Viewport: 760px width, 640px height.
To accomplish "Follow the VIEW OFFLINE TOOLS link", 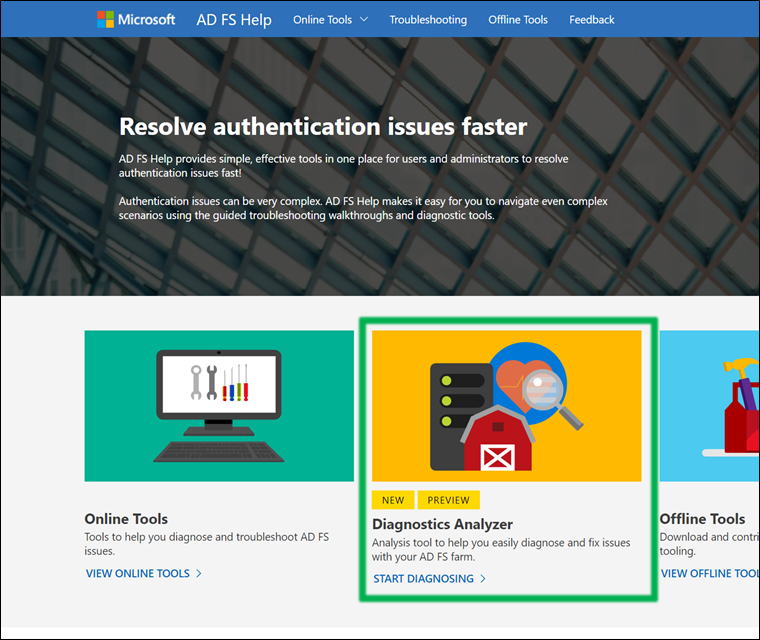I will click(x=710, y=574).
